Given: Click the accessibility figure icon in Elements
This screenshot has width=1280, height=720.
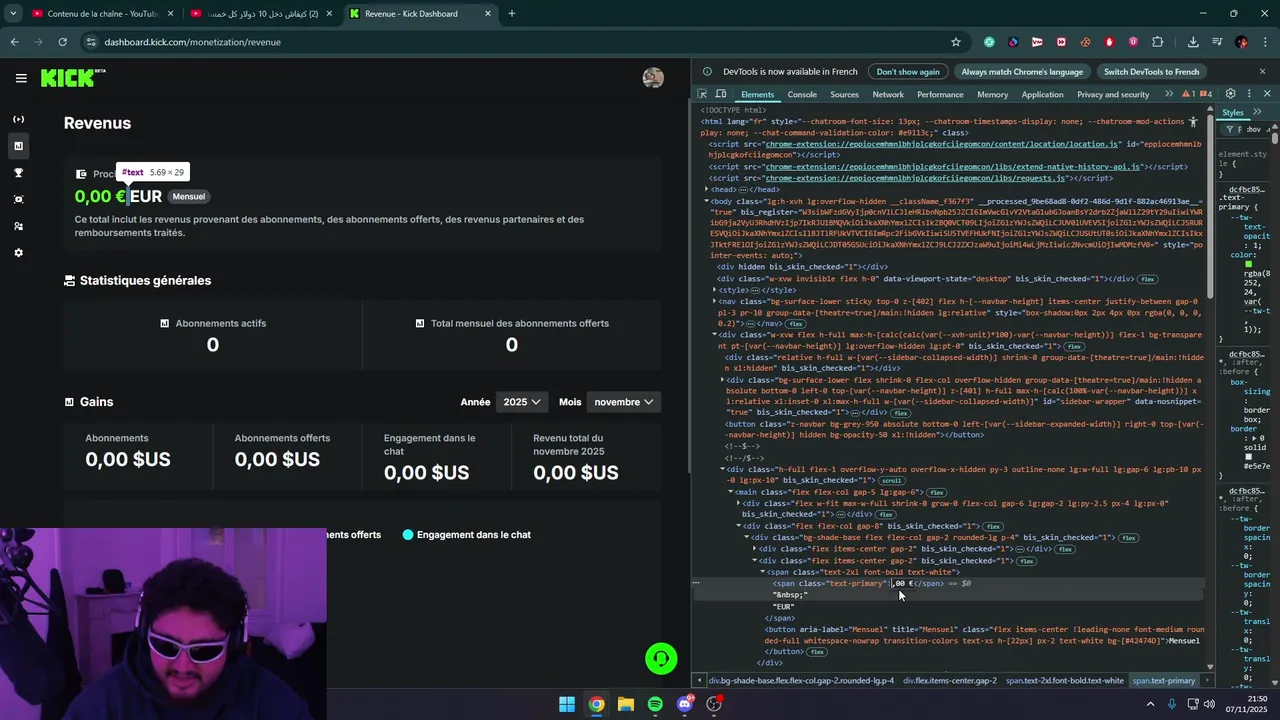Looking at the screenshot, I should [1193, 122].
